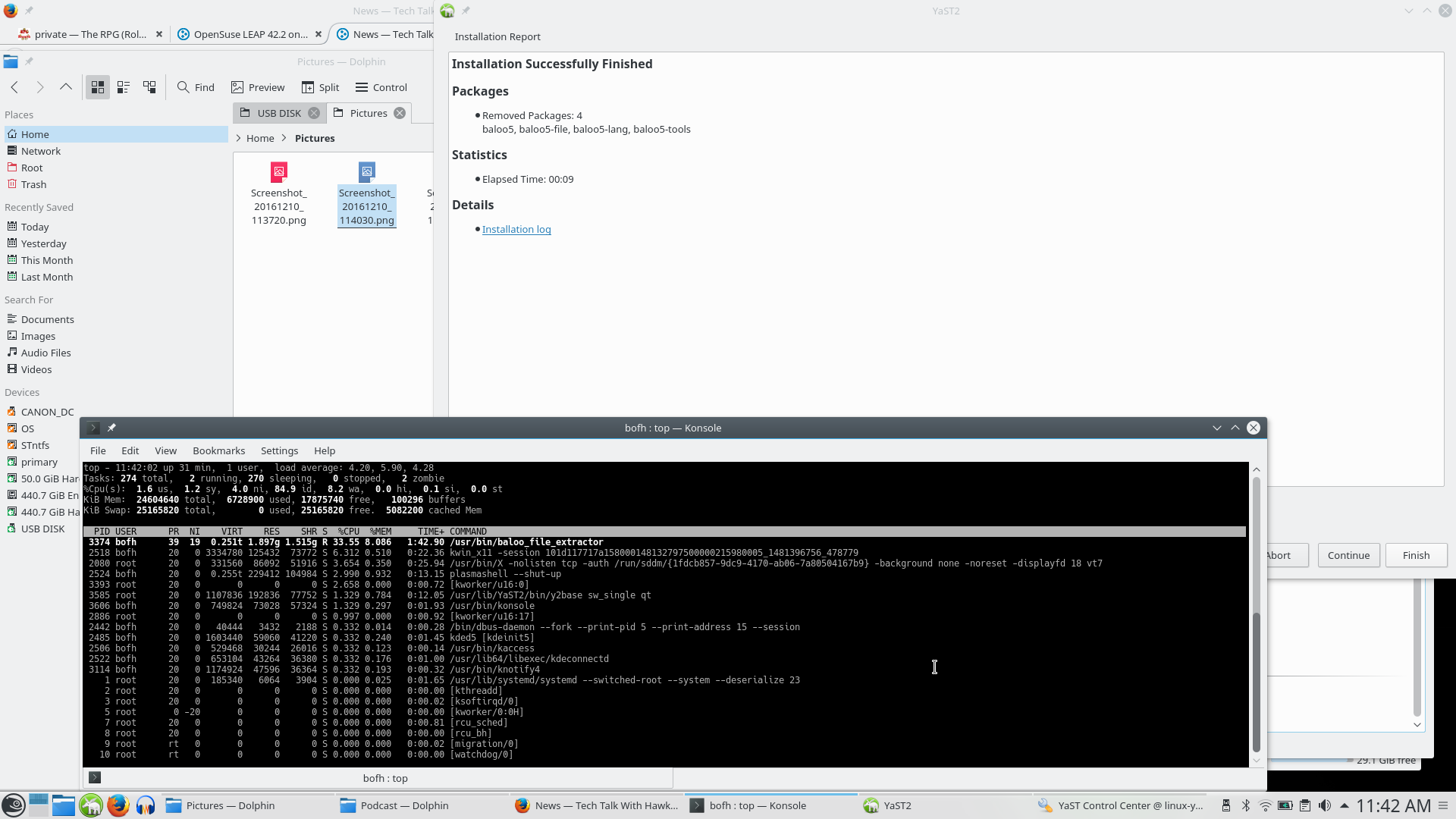Switch to Pictures tab in Dolphin

point(369,113)
